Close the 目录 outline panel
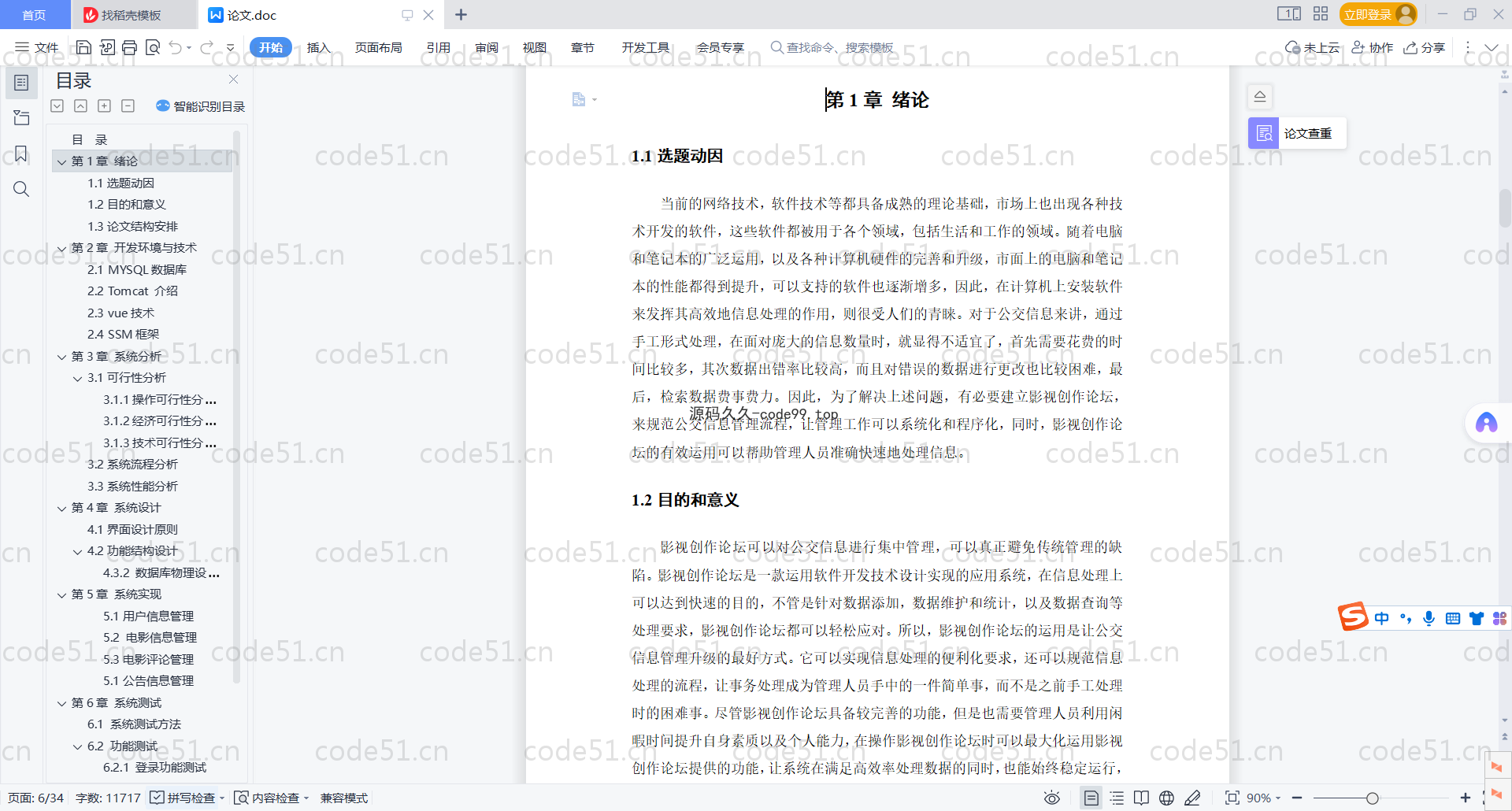1512x811 pixels. 233,80
